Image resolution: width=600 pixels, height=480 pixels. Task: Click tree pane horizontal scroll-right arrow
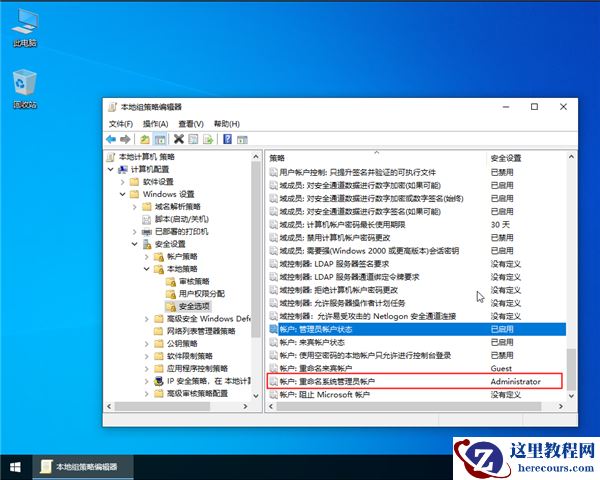tap(245, 406)
